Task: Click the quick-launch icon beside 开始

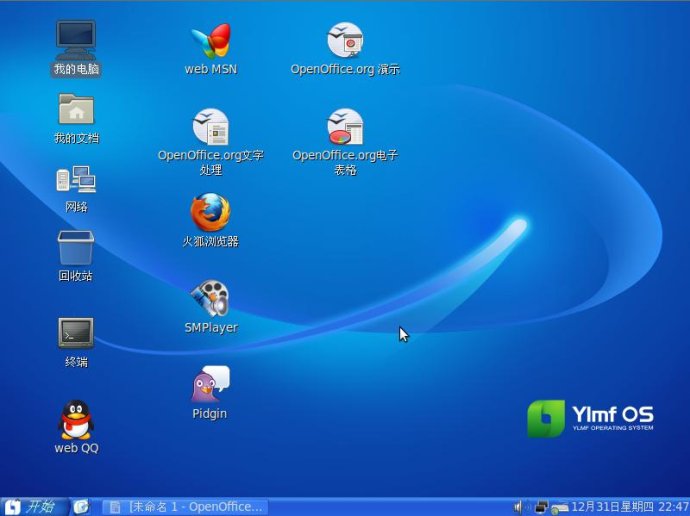Action: pyautogui.click(x=81, y=507)
